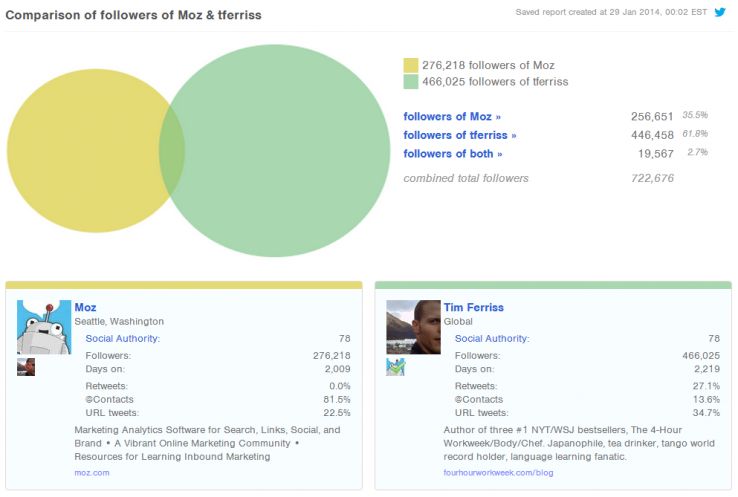Viewport: 738px width, 497px height.
Task: Click the Twitter bird icon
Action: [720, 13]
